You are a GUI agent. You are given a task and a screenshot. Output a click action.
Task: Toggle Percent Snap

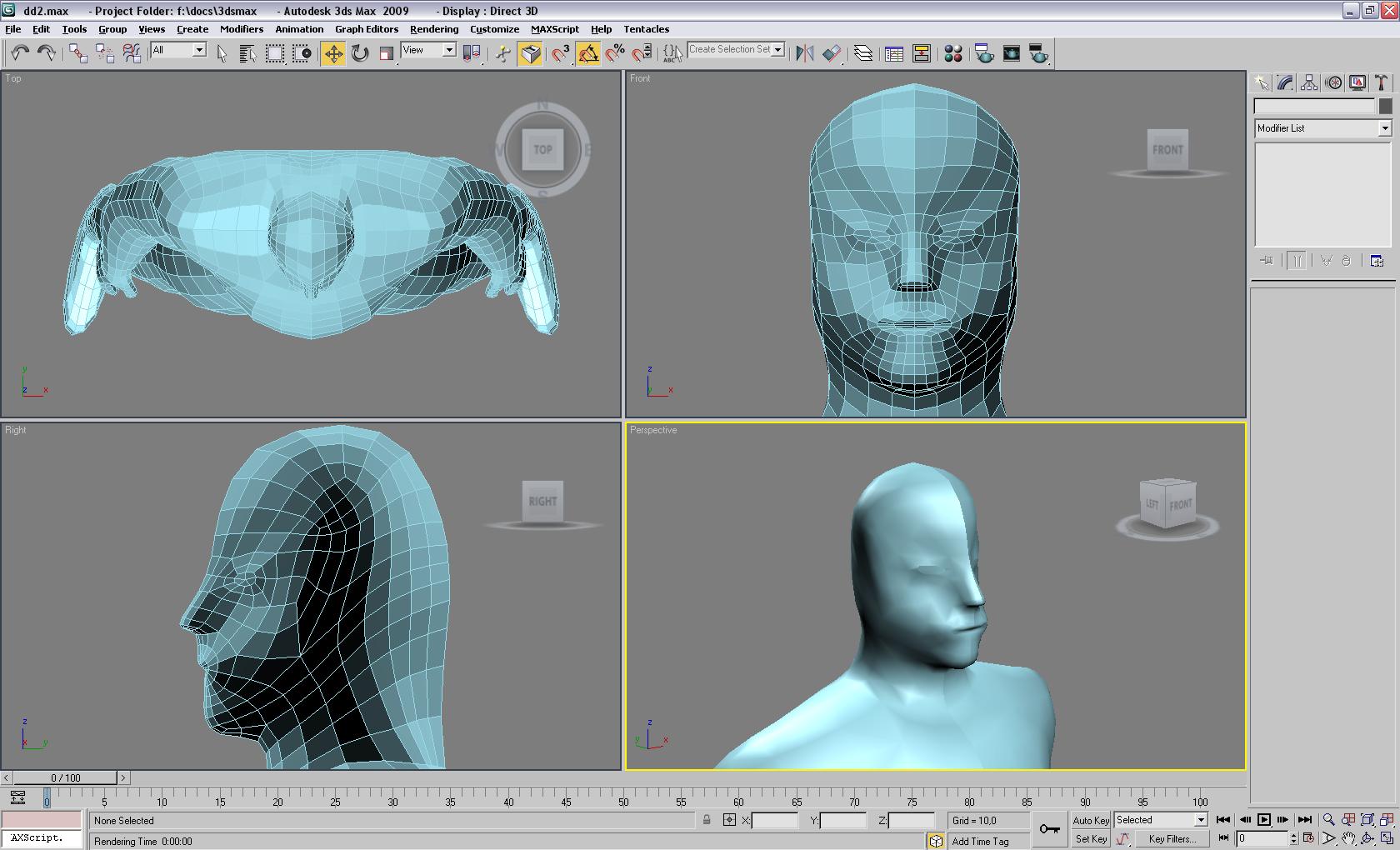(615, 53)
